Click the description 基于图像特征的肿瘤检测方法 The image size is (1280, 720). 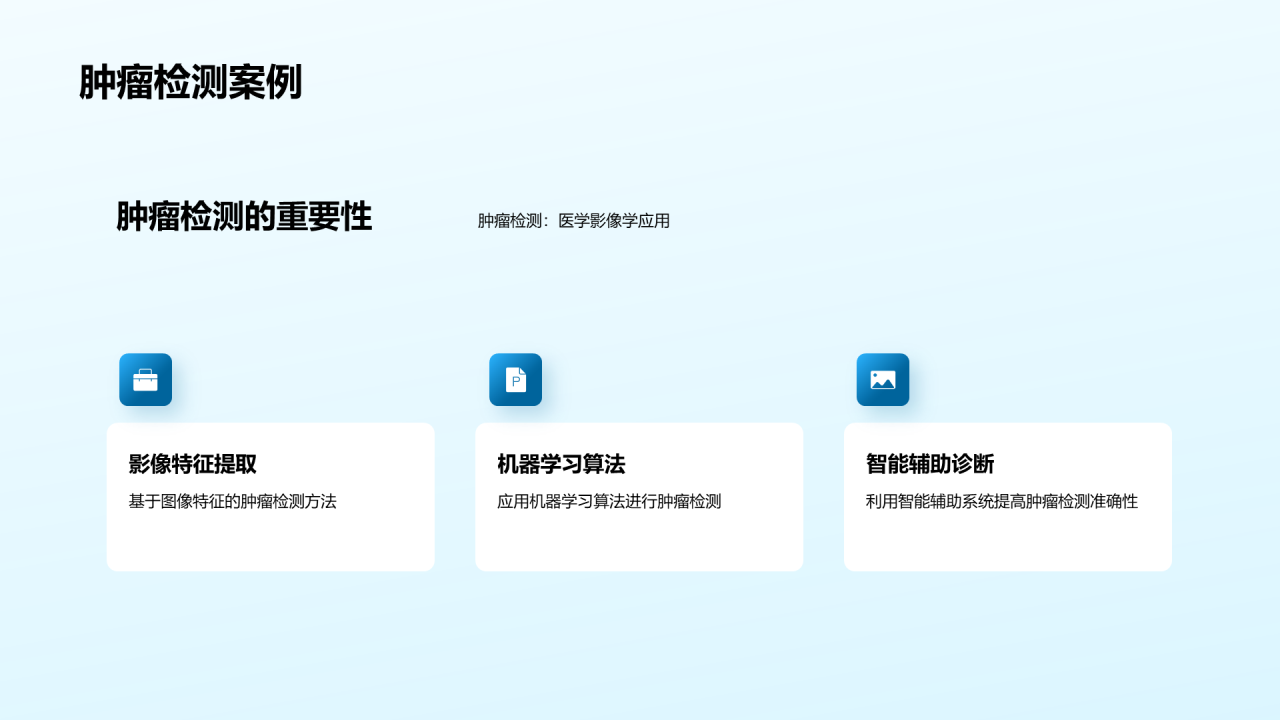(x=232, y=502)
